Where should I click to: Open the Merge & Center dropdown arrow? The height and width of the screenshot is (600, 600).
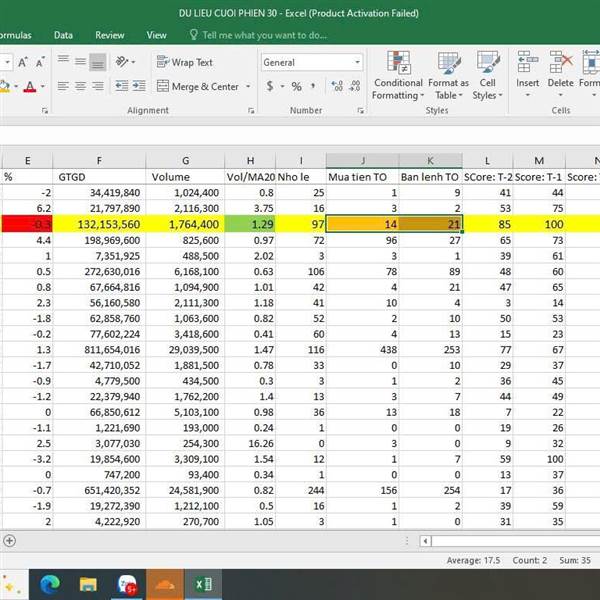pos(246,87)
